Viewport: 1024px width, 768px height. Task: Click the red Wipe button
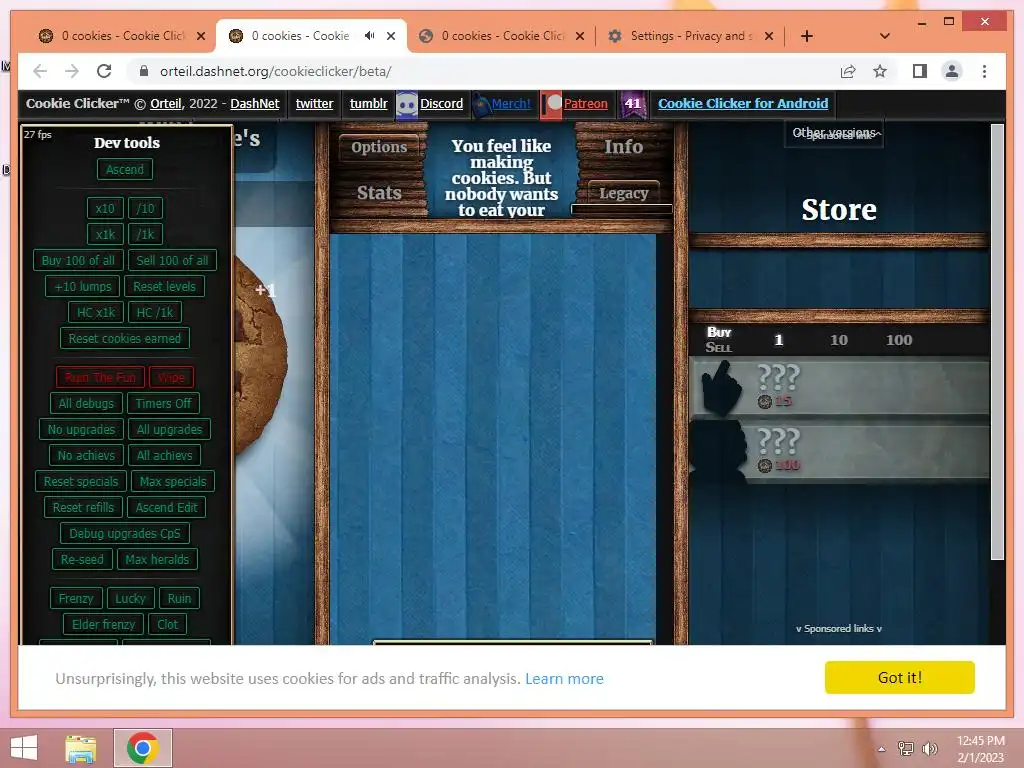coord(171,377)
